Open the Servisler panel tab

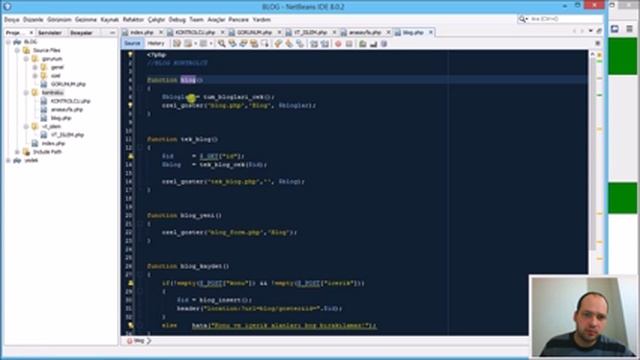tap(49, 33)
